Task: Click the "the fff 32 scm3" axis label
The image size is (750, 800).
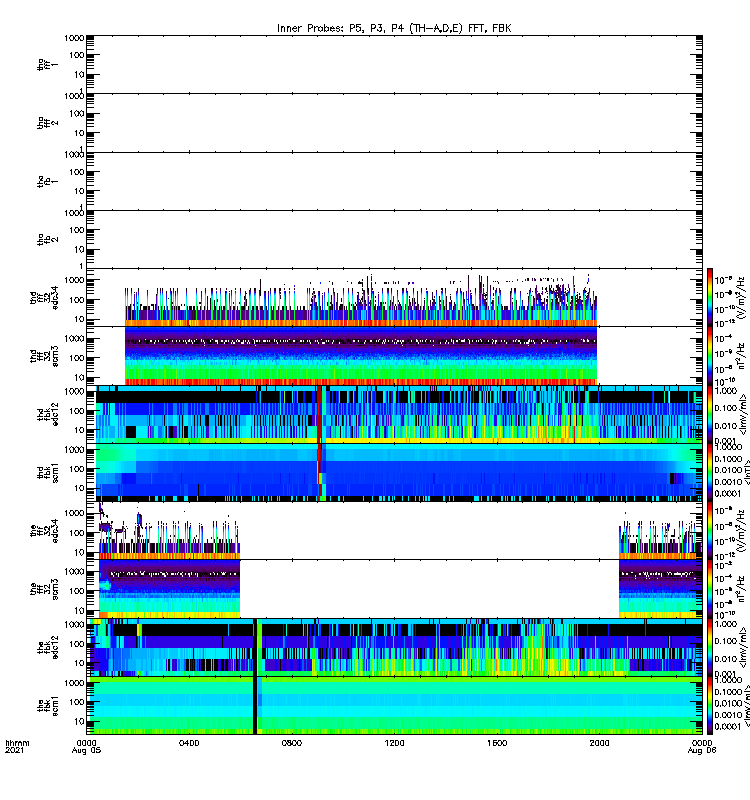Action: [44, 589]
